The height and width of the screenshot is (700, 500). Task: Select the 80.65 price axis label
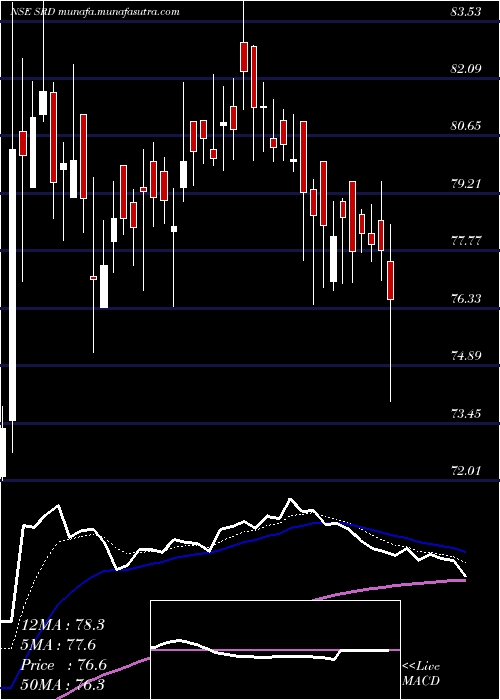click(x=466, y=126)
